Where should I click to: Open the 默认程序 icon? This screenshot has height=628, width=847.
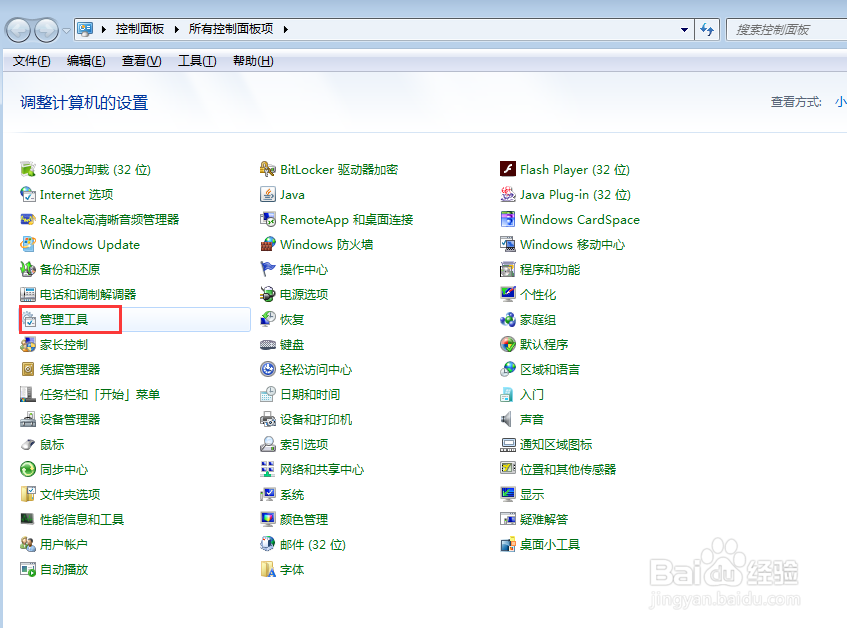click(508, 345)
